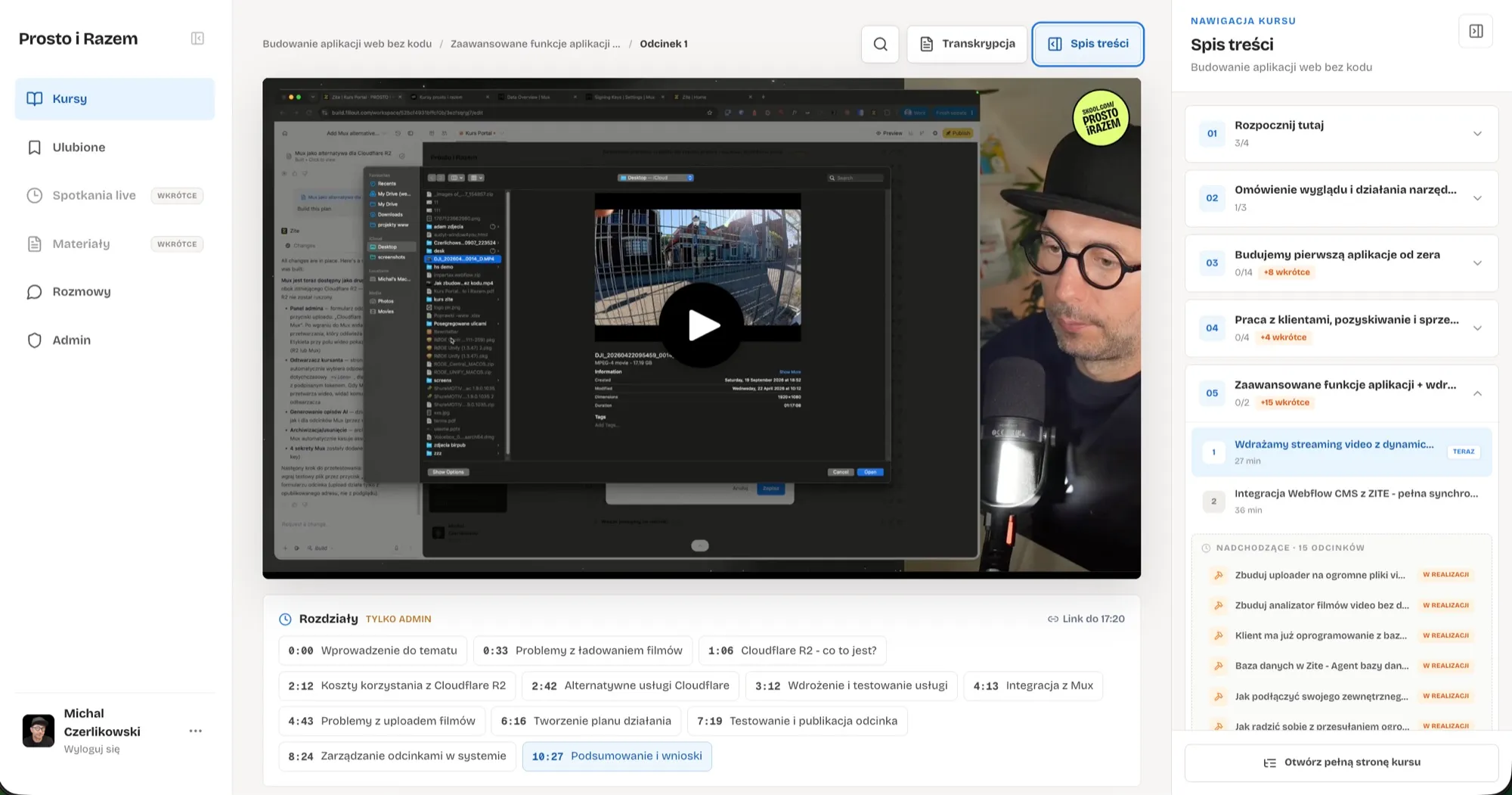The width and height of the screenshot is (1512, 795).
Task: Click the Materiały document icon
Action: (x=35, y=244)
